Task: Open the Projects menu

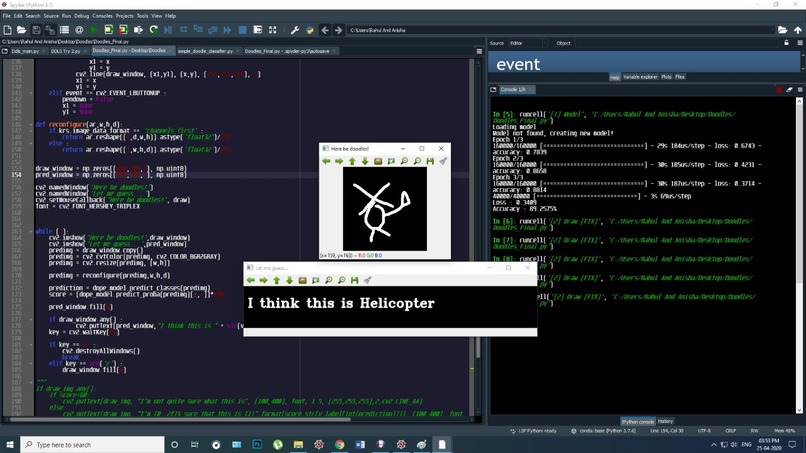Action: click(124, 16)
